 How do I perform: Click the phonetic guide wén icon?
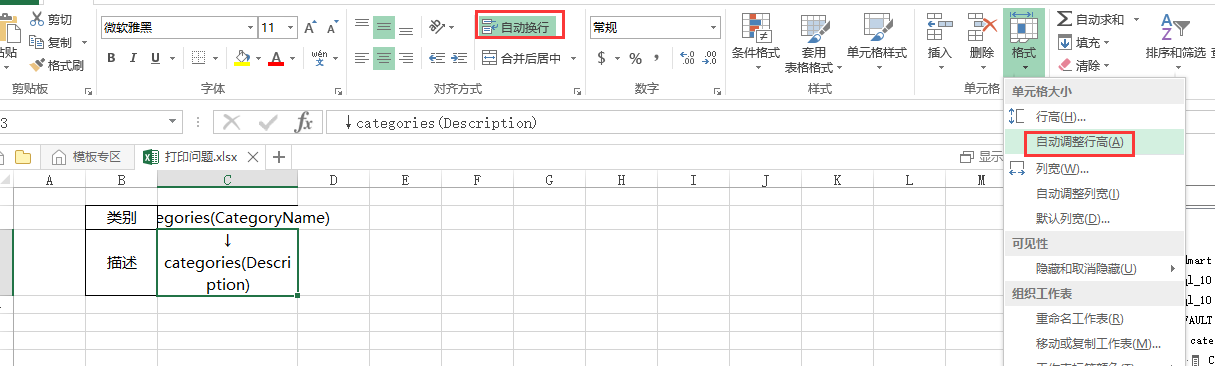[319, 58]
